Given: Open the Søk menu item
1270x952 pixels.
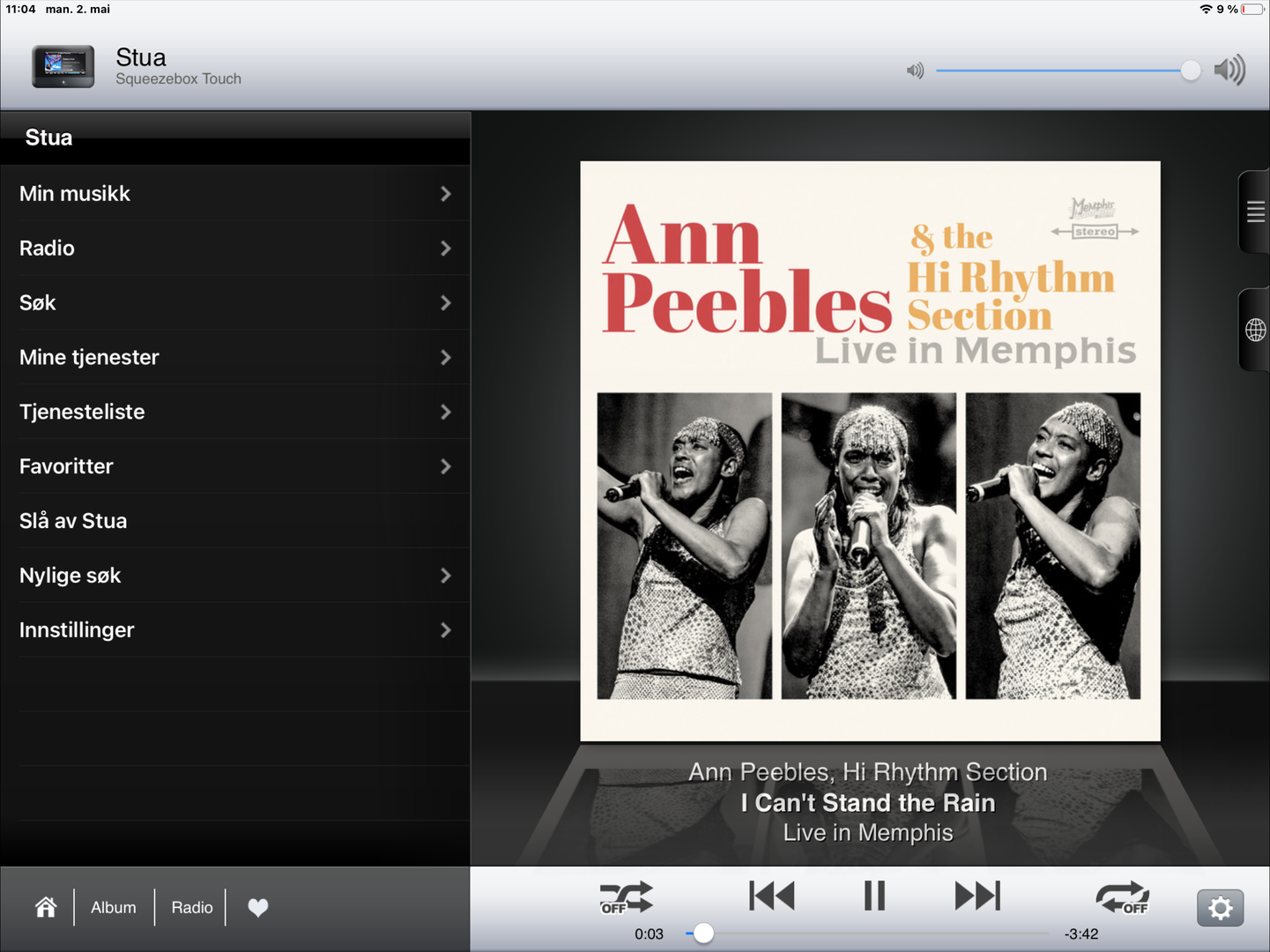Looking at the screenshot, I should 235,302.
